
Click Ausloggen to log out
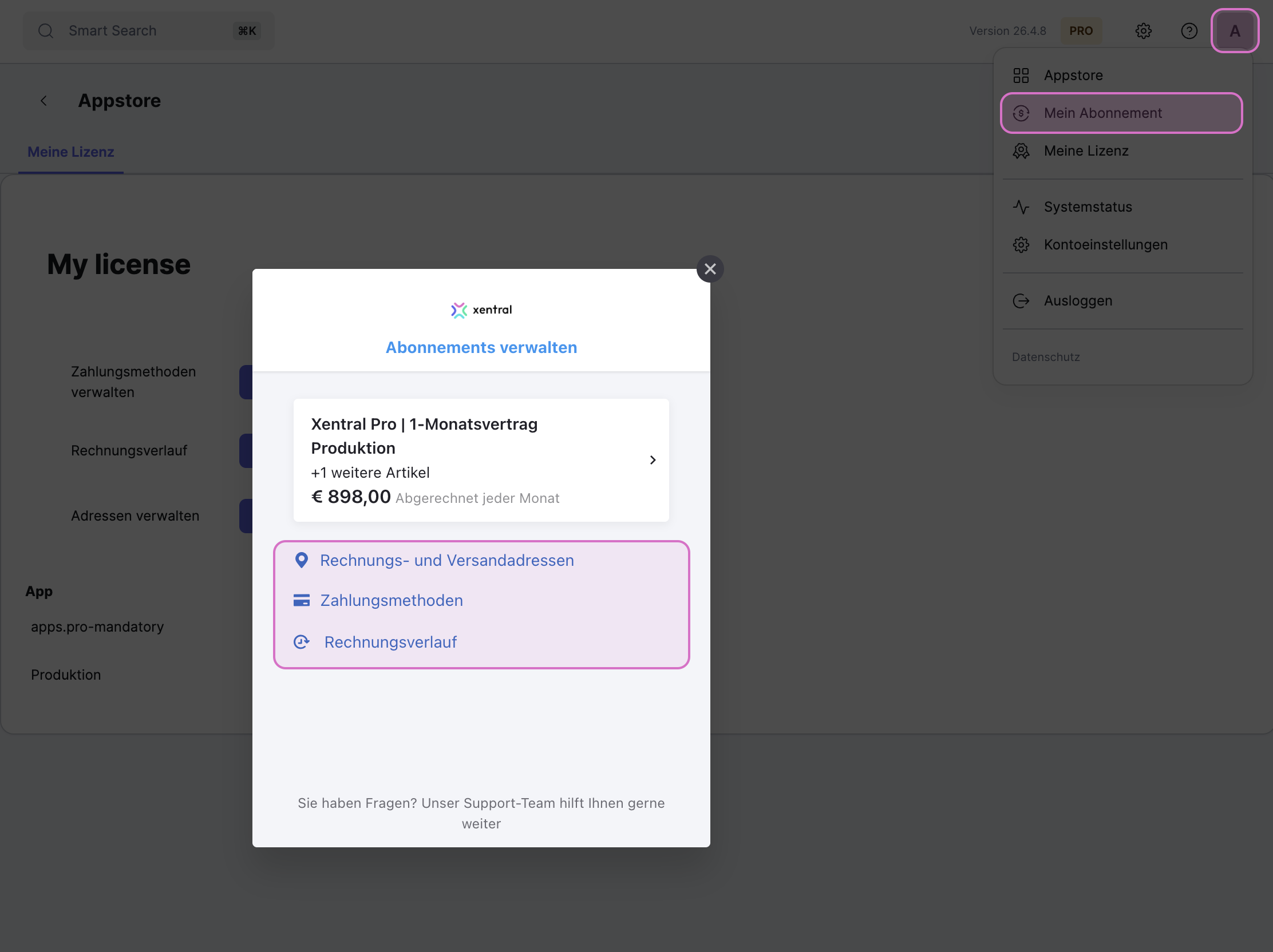pos(1077,301)
